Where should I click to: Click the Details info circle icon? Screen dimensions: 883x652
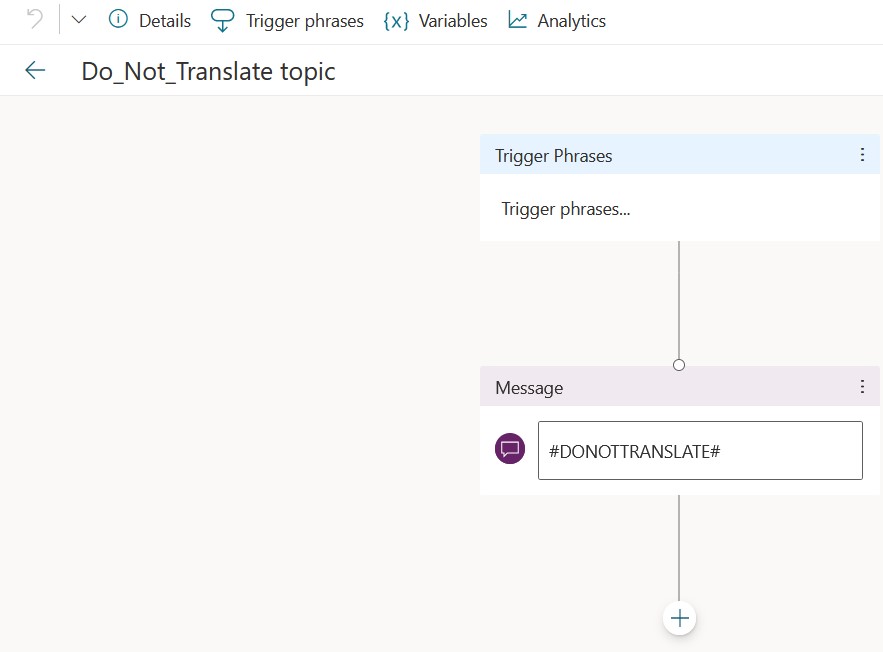(x=118, y=20)
